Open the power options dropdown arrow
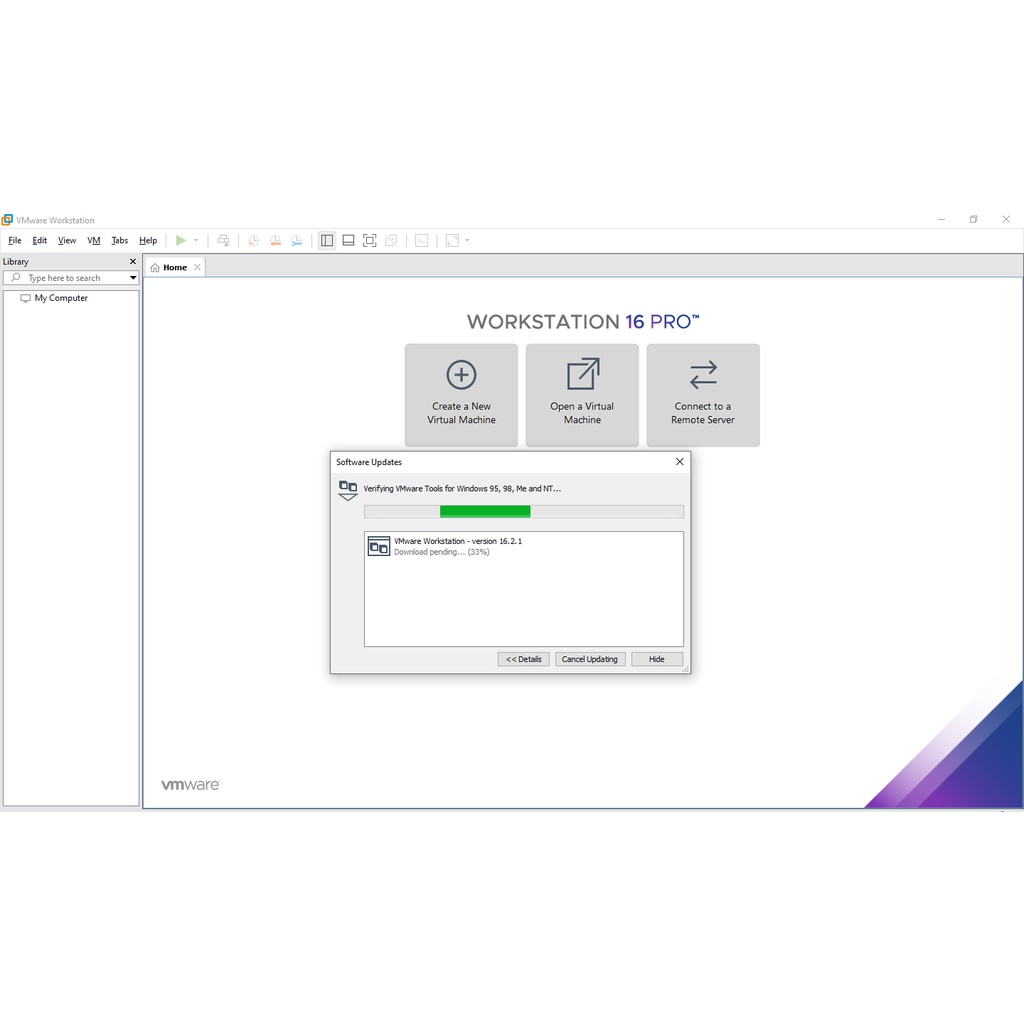This screenshot has width=1024, height=1024. tap(196, 240)
